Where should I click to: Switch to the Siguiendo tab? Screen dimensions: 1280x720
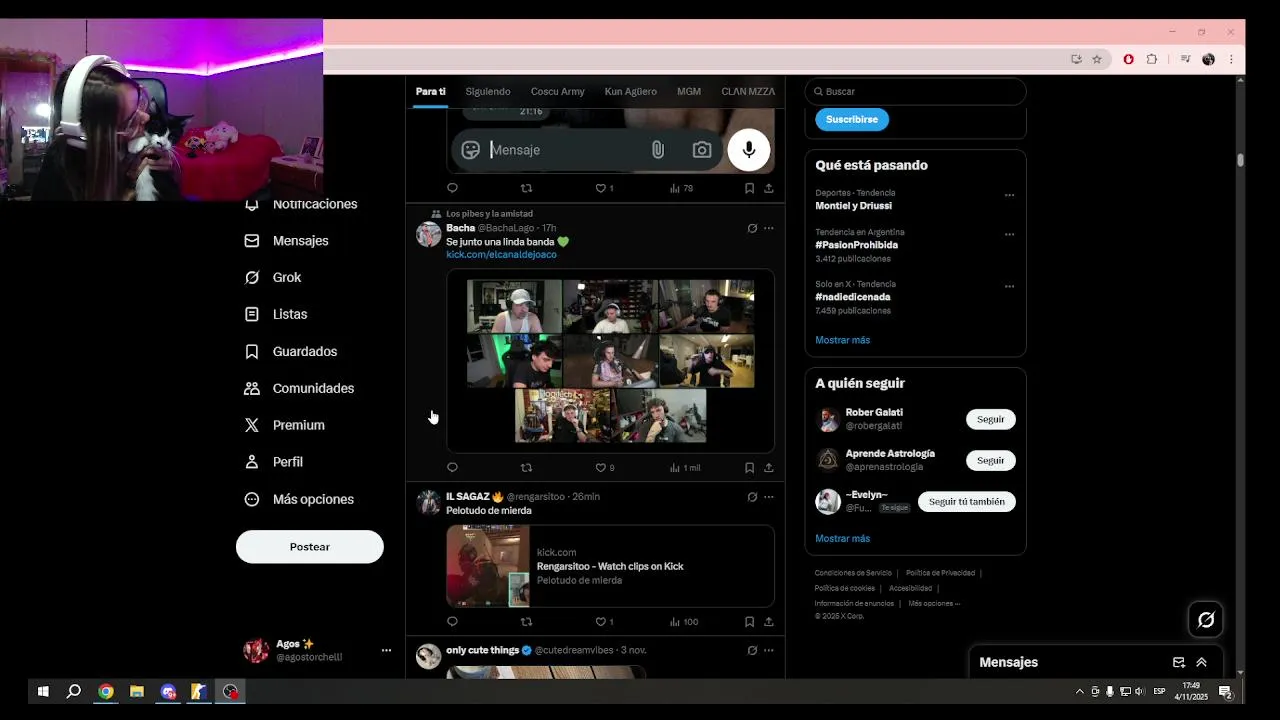click(488, 91)
